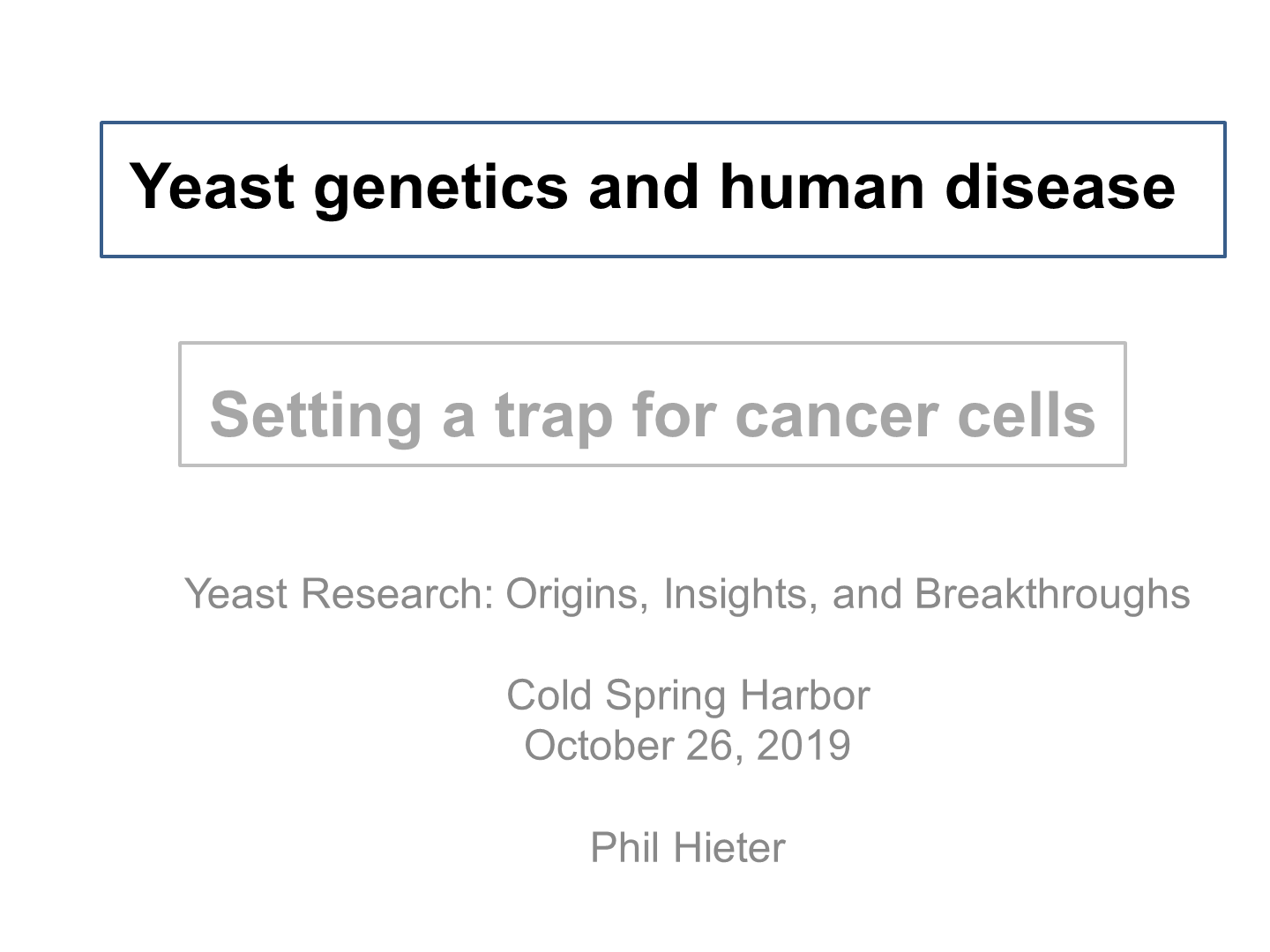Click the word "Breakthroughs"
The width and height of the screenshot is (1270, 952).
[1052, 594]
